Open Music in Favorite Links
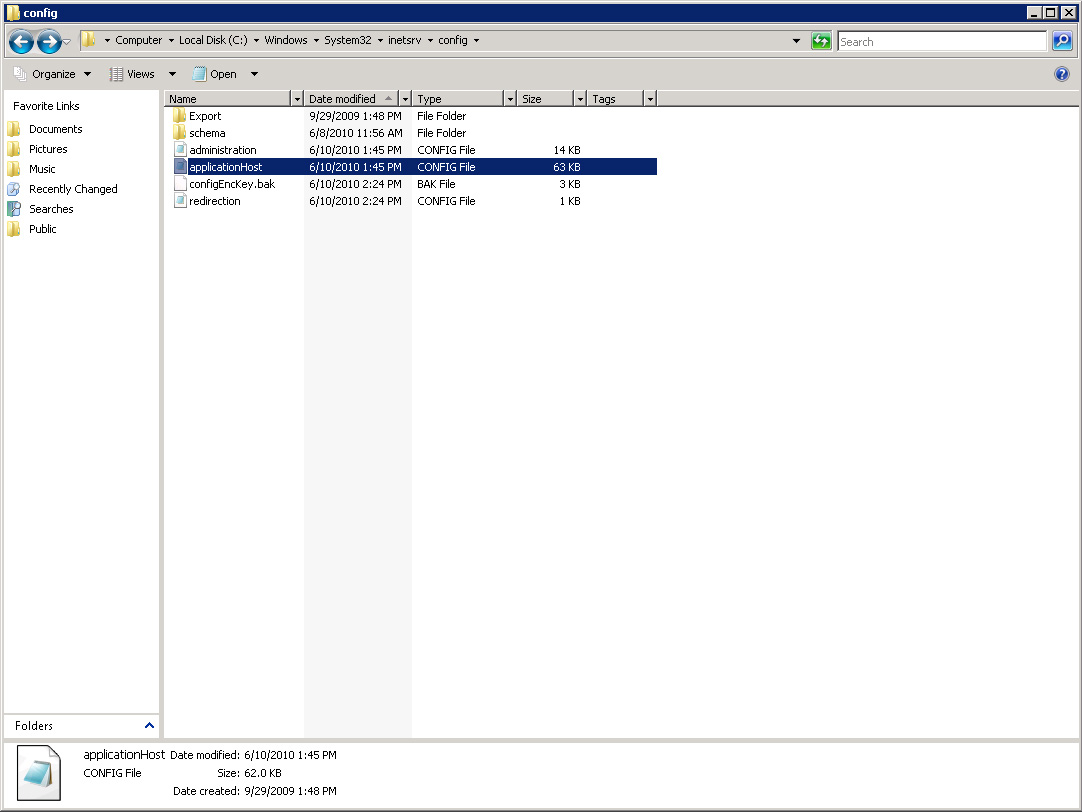 pyautogui.click(x=42, y=169)
